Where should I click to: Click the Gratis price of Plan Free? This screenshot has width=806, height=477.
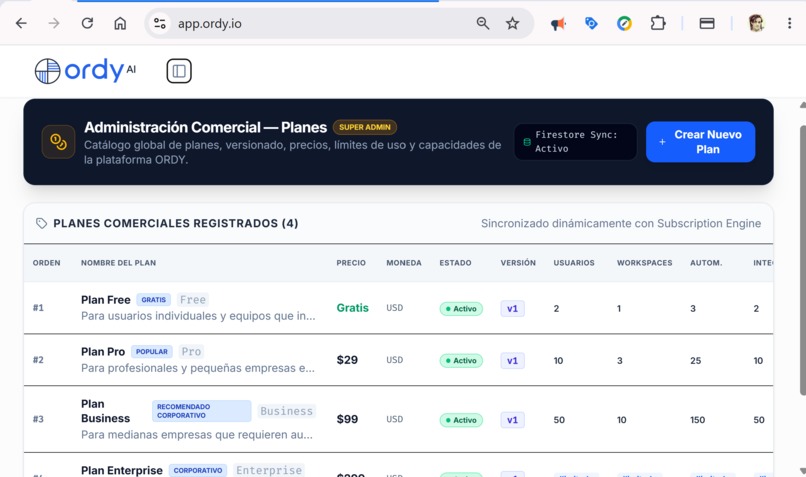pyautogui.click(x=353, y=308)
